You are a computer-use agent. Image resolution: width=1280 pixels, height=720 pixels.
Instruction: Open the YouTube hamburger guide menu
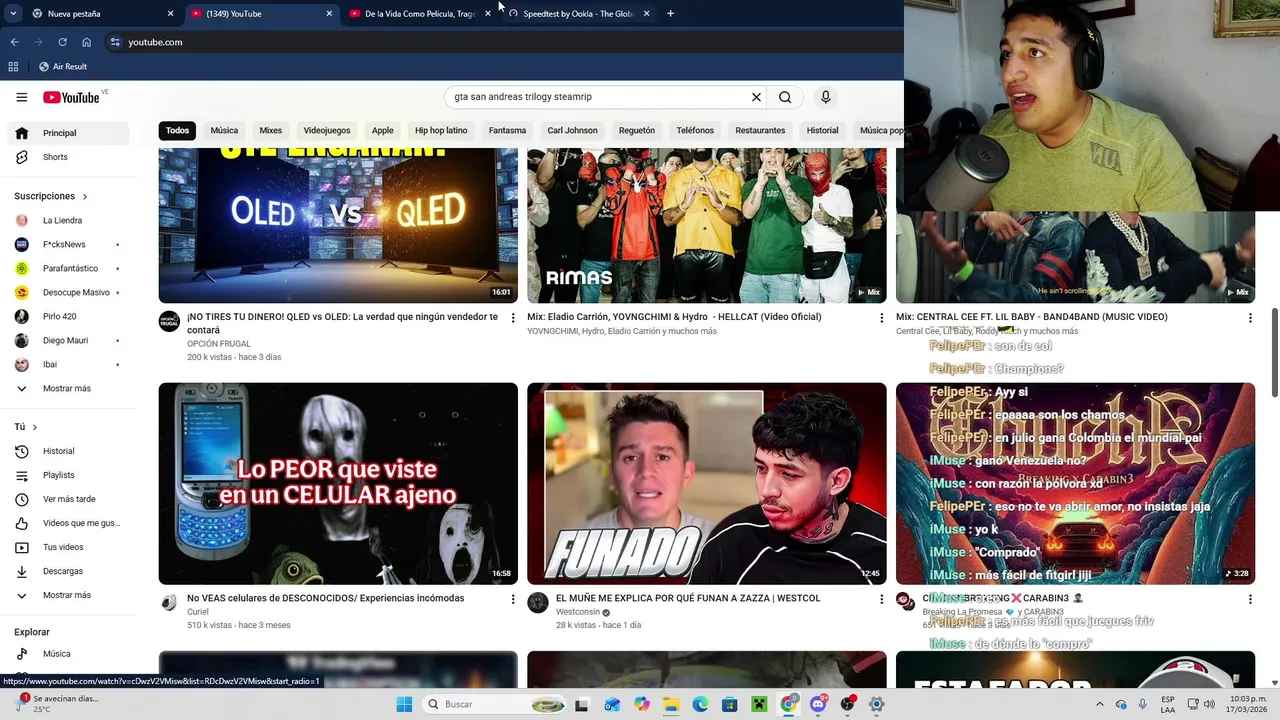pos(21,97)
